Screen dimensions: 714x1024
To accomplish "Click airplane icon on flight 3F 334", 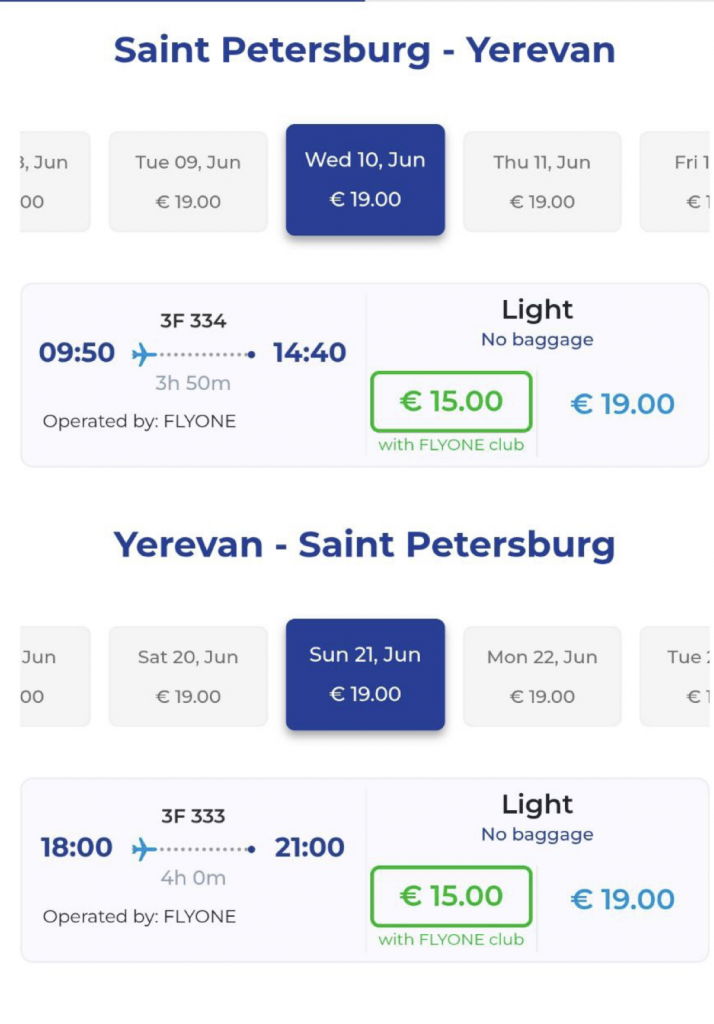I will 145,354.
